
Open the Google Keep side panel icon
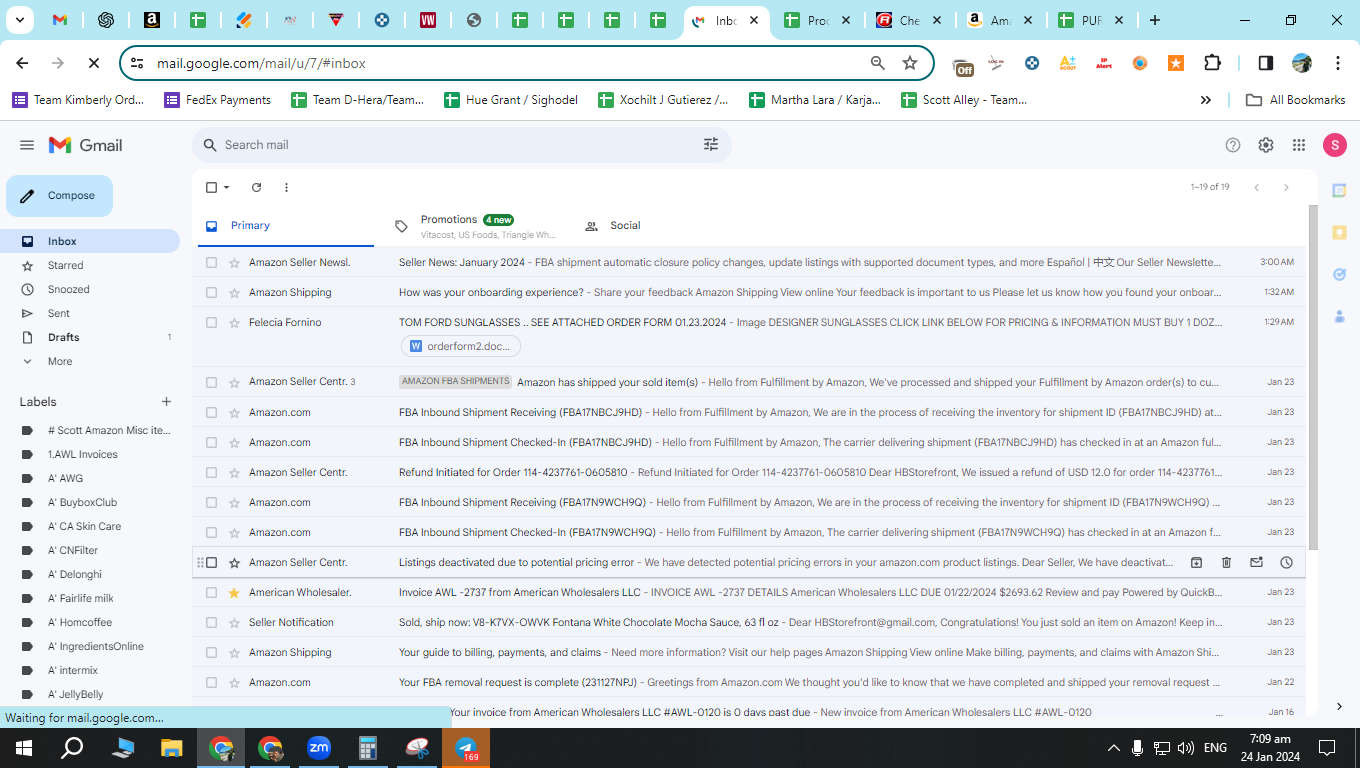[1339, 232]
